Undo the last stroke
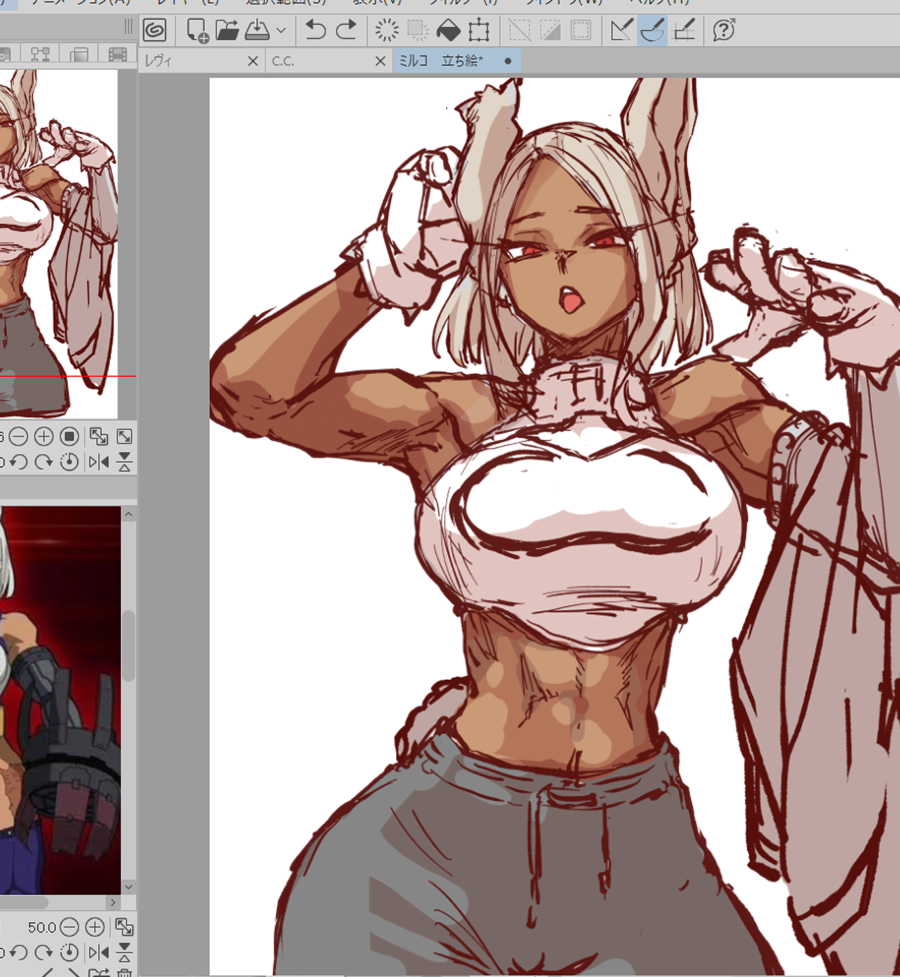900x977 pixels. pos(315,30)
